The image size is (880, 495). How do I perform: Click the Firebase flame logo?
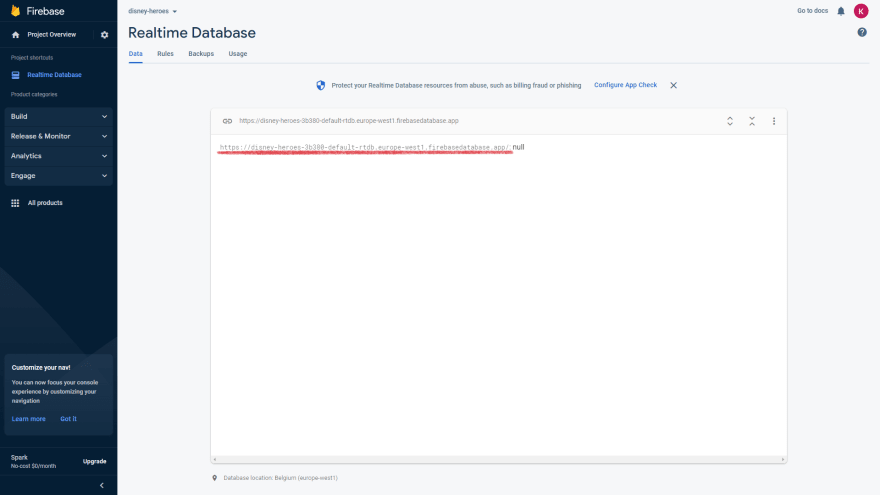click(16, 11)
